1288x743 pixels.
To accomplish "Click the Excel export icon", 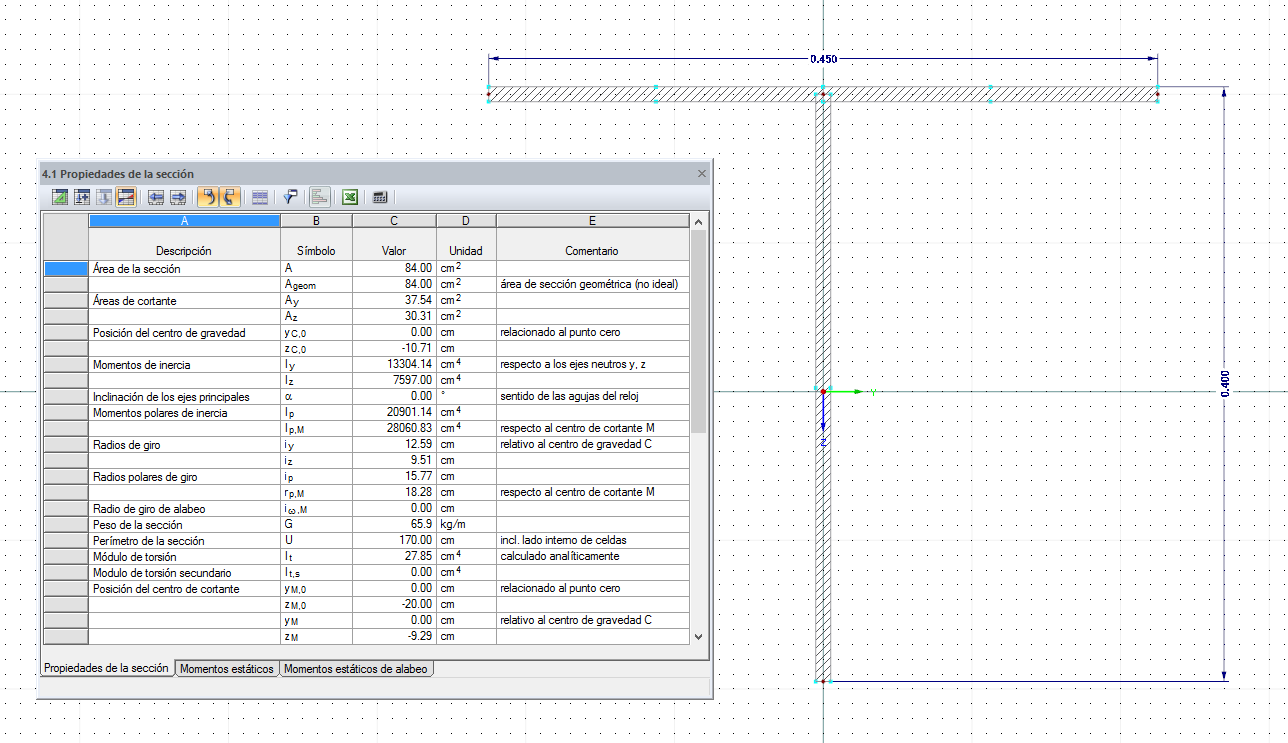I will coord(350,197).
